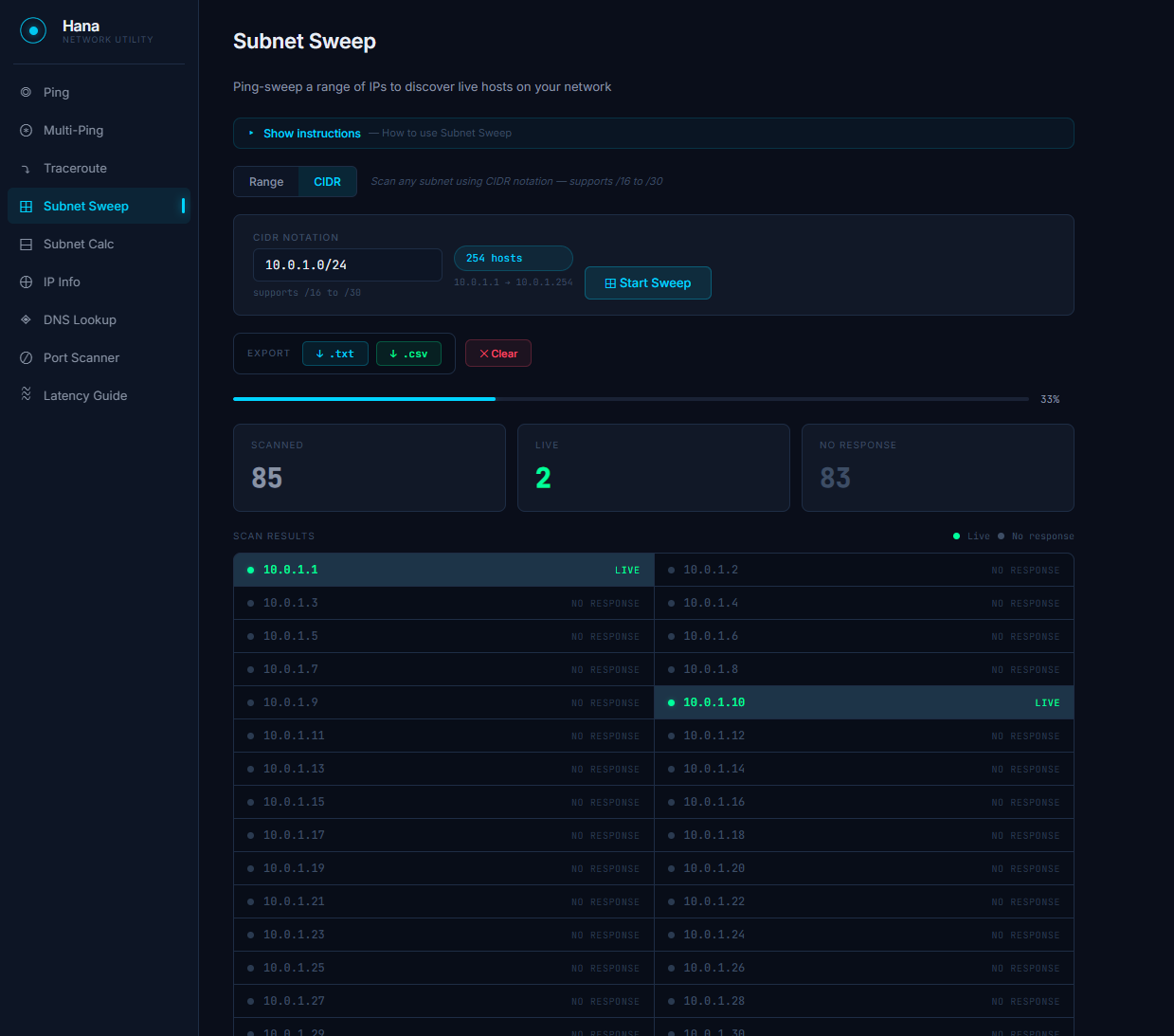Click the green dot beside 10.0.1.10

[671, 702]
